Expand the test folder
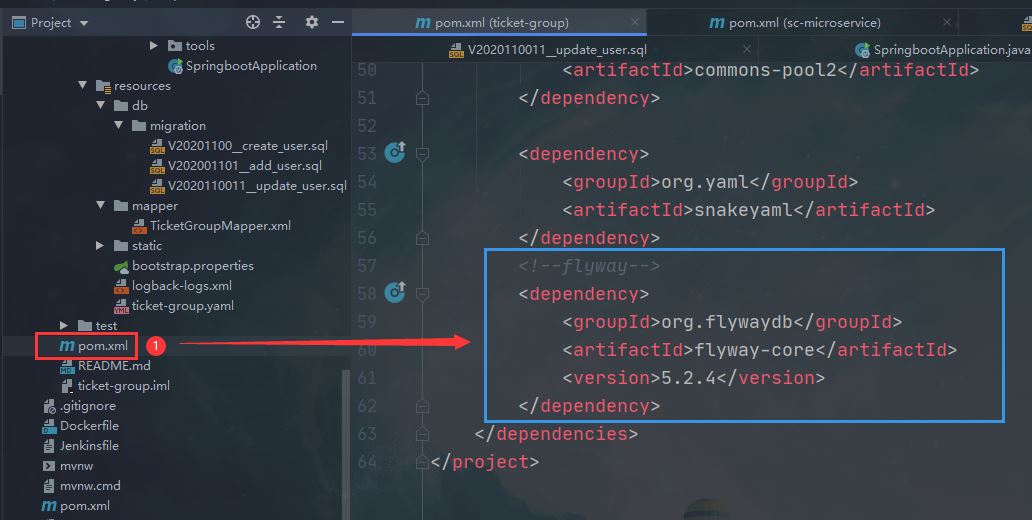The image size is (1032, 520). click(64, 325)
